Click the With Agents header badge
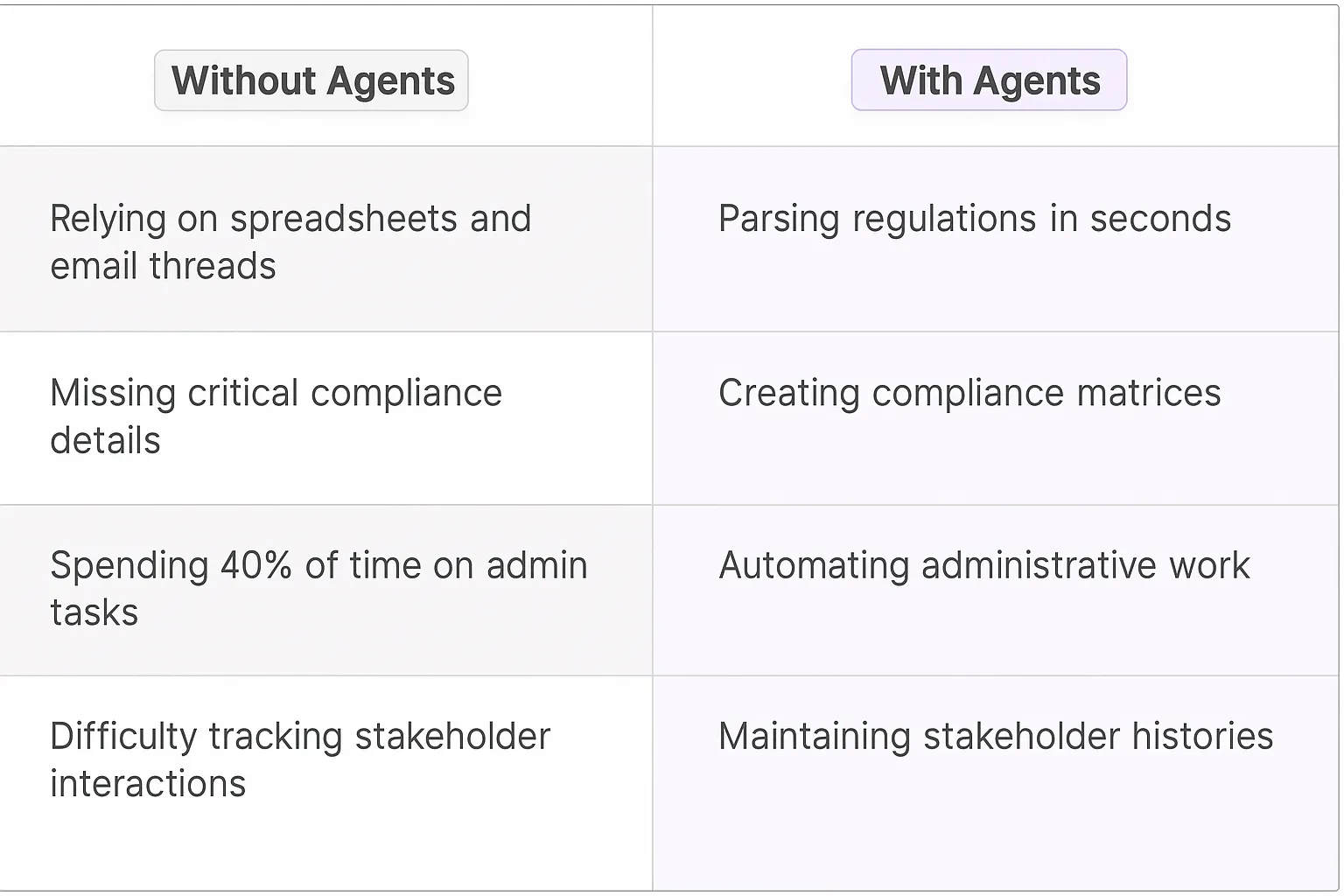 [x=989, y=80]
